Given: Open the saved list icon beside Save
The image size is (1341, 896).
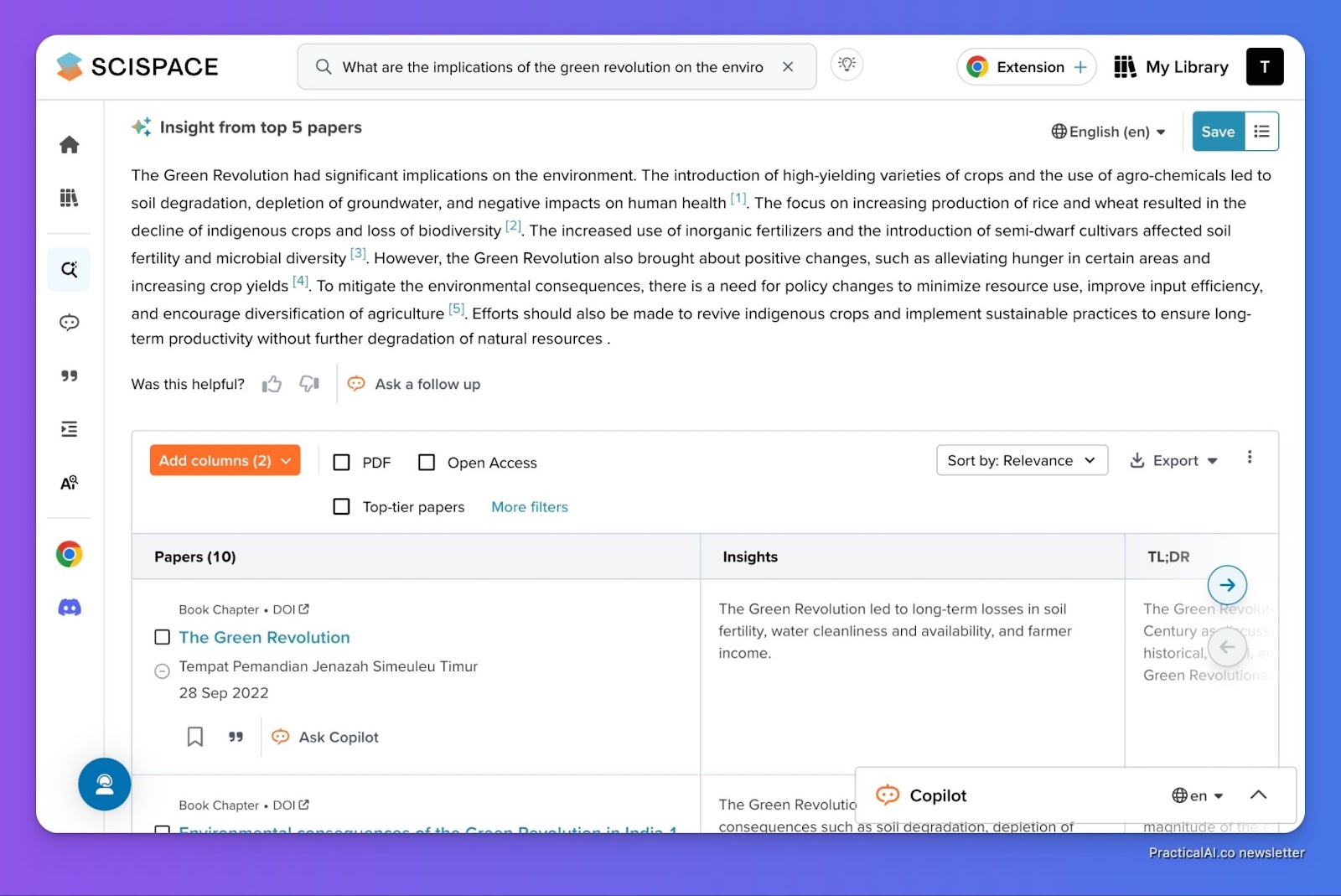Looking at the screenshot, I should pos(1261,132).
